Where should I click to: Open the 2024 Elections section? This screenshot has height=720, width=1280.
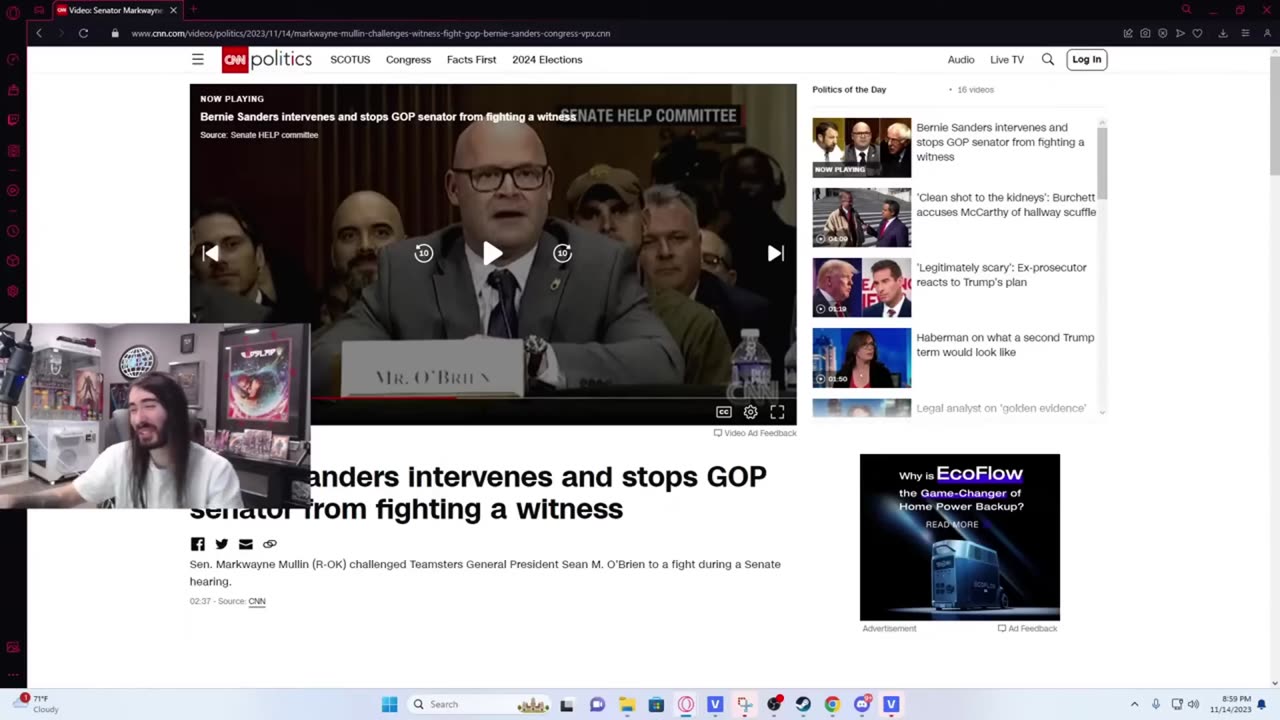547,59
